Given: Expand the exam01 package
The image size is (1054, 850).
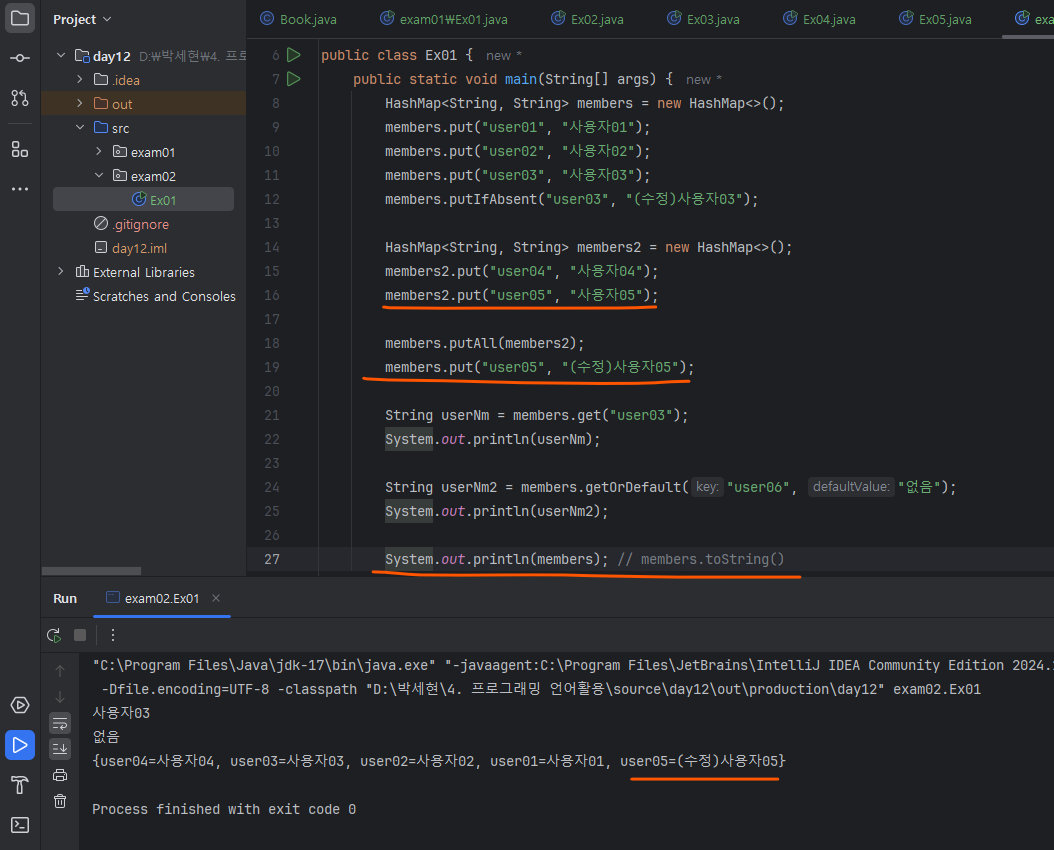Looking at the screenshot, I should [99, 151].
